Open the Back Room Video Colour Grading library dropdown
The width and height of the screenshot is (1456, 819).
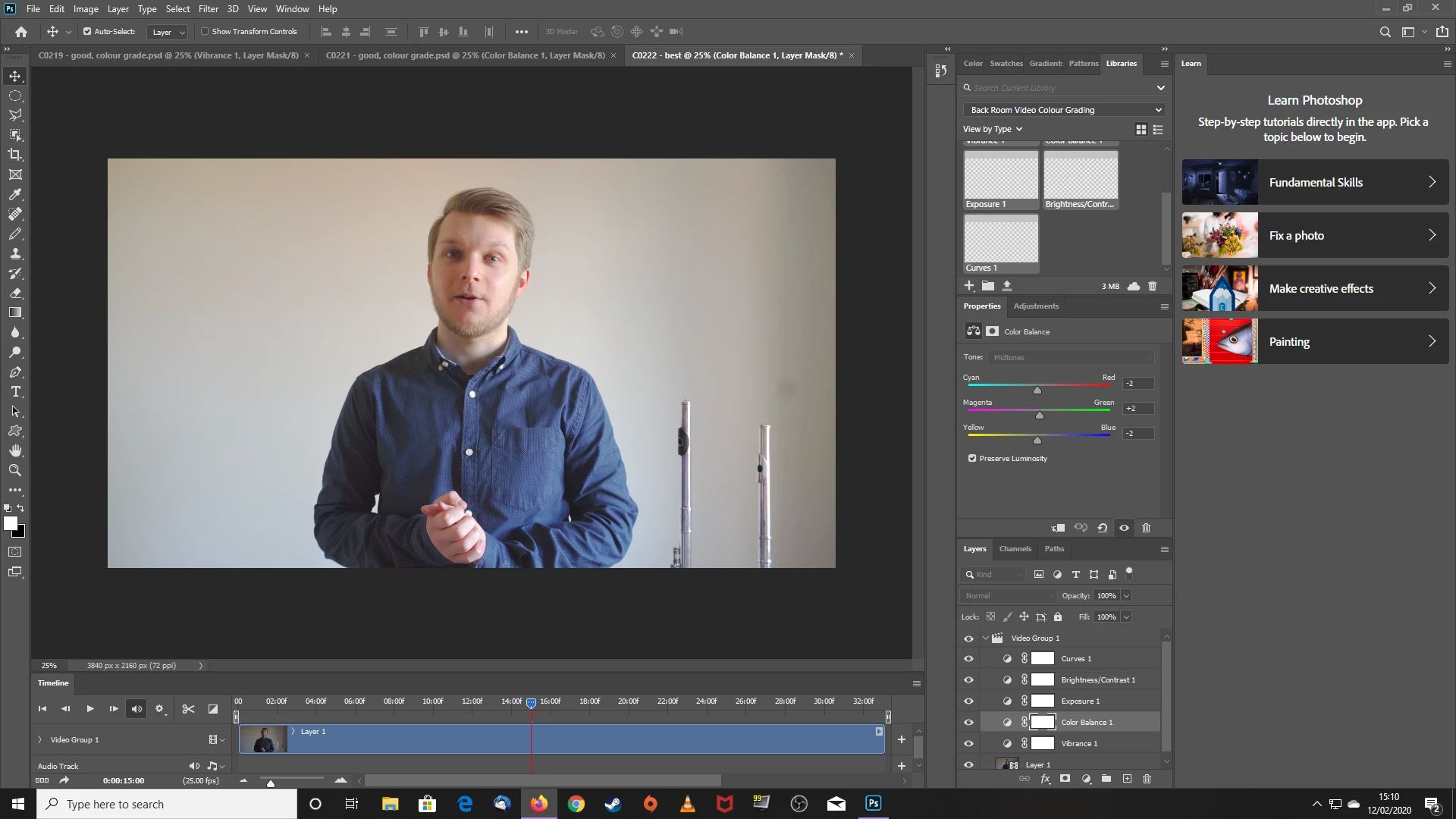coord(1064,110)
